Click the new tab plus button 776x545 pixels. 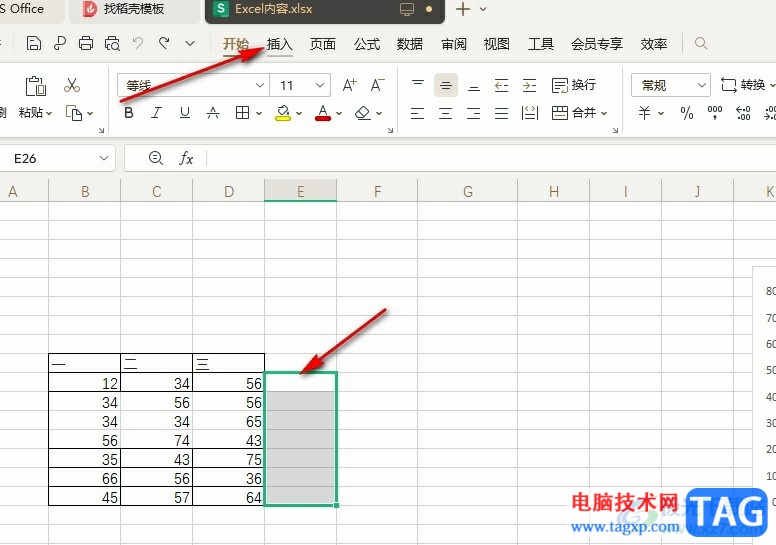[463, 9]
